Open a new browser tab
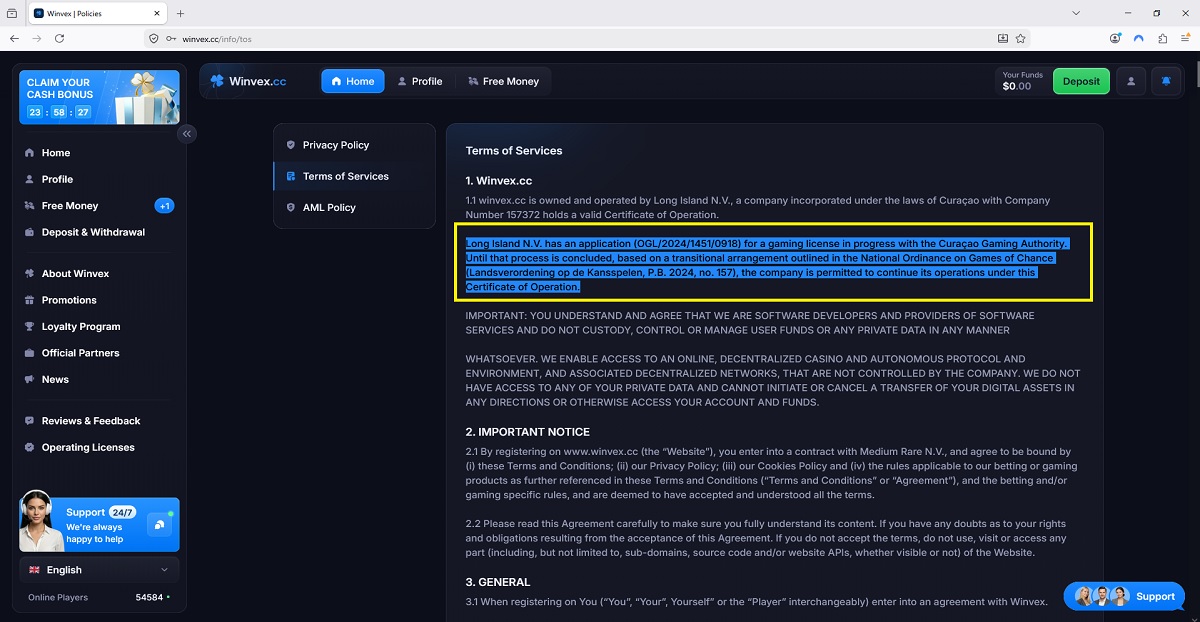 pyautogui.click(x=180, y=13)
